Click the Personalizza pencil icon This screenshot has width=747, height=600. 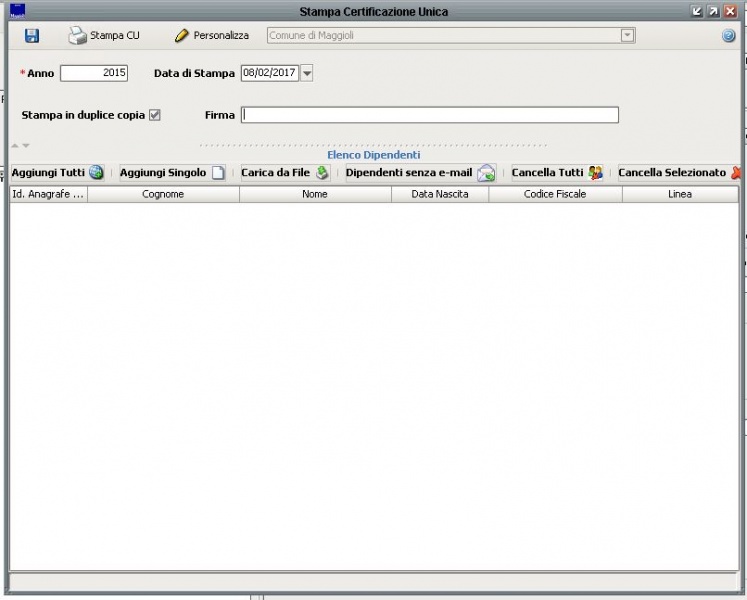(182, 36)
